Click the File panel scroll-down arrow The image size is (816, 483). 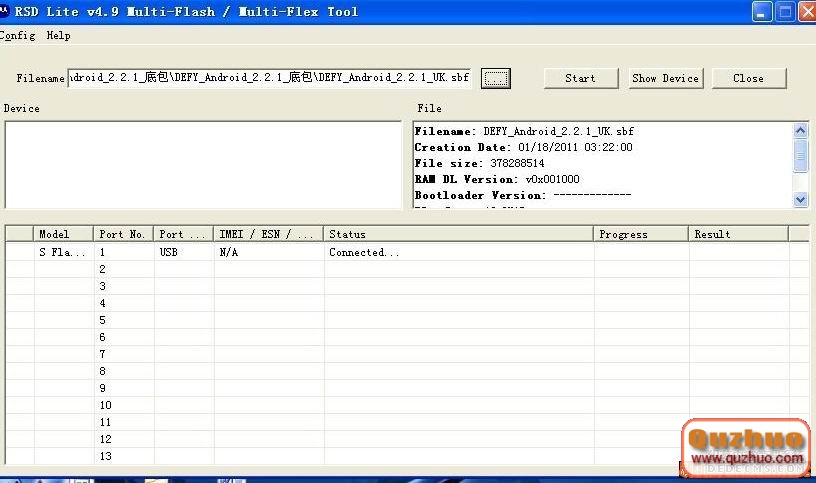point(800,199)
